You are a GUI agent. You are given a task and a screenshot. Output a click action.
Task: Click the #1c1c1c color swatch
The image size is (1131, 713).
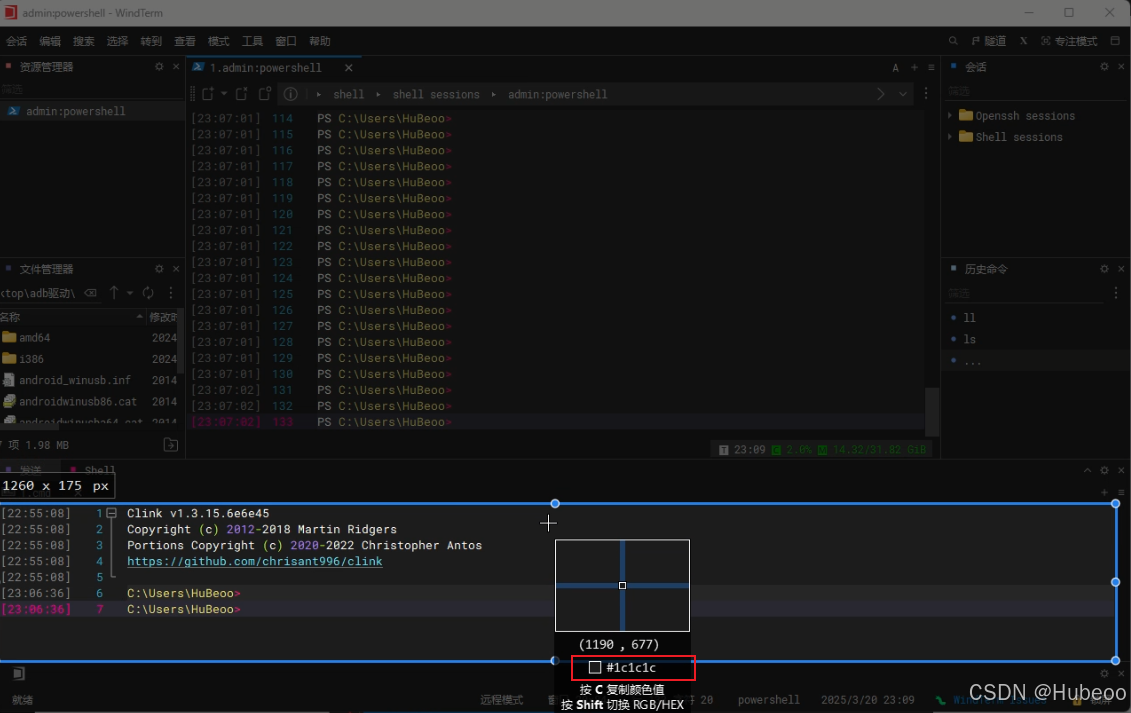pos(595,668)
